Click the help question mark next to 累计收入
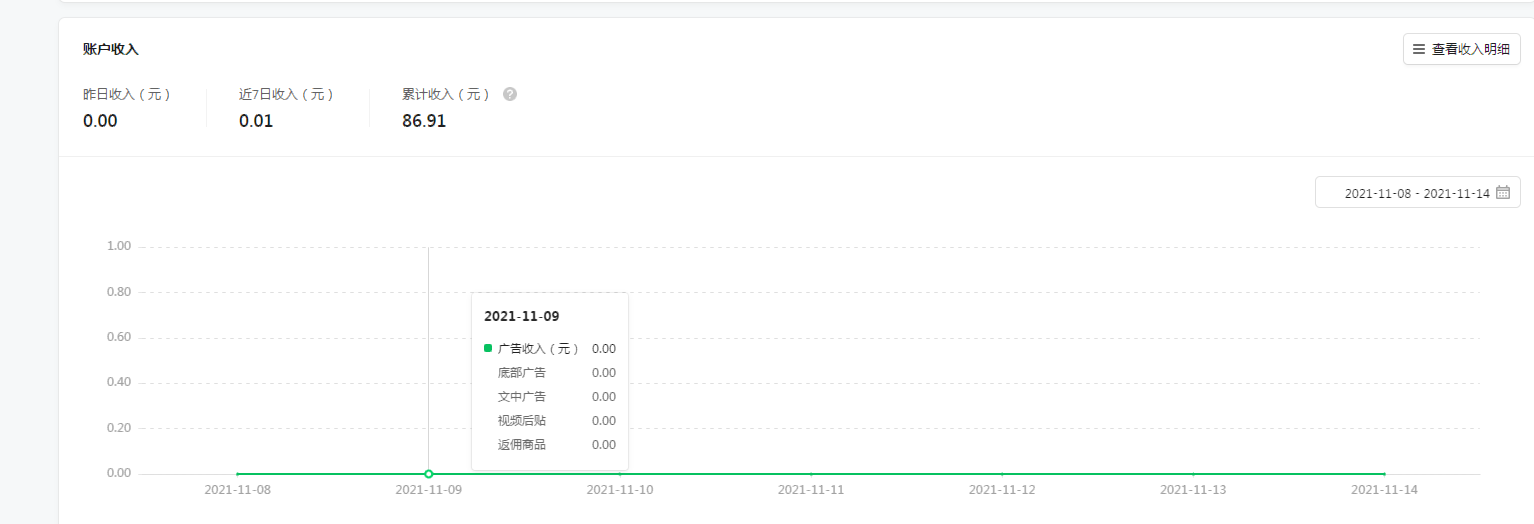 [510, 94]
